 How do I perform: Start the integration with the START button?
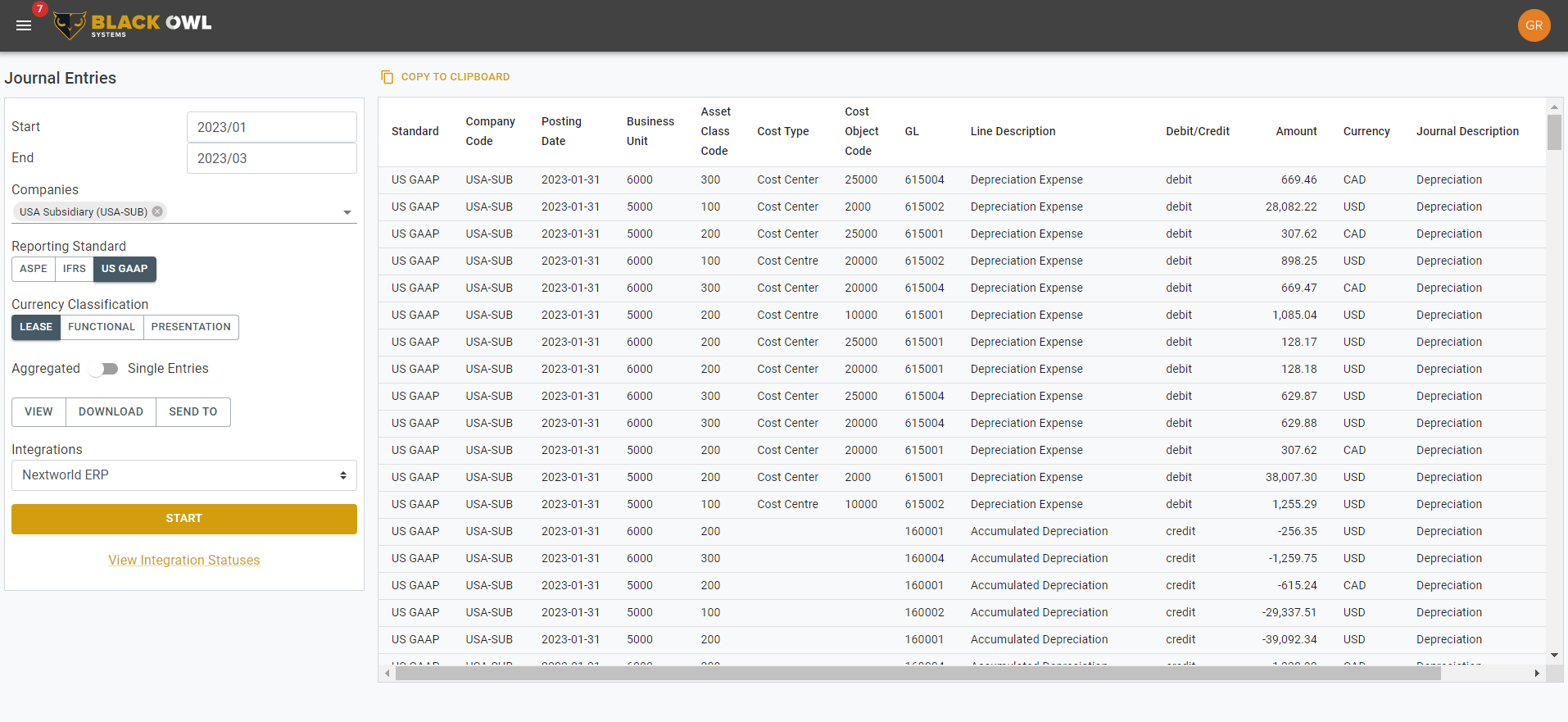coord(184,519)
